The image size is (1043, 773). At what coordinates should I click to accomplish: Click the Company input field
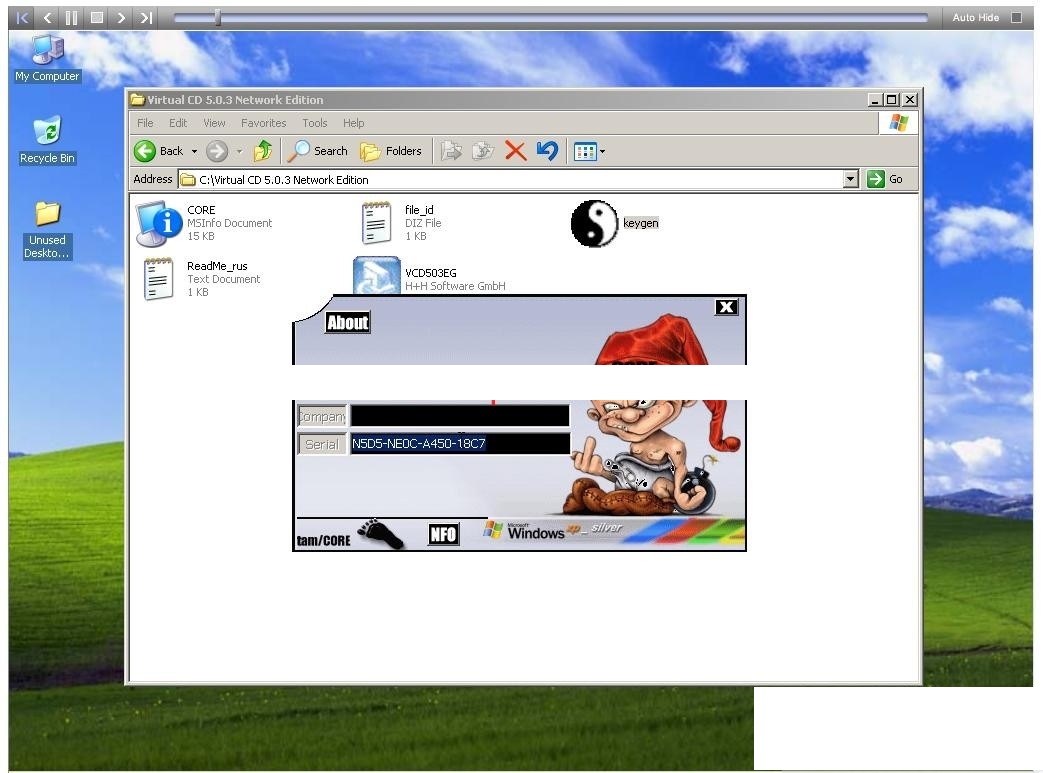[460, 416]
